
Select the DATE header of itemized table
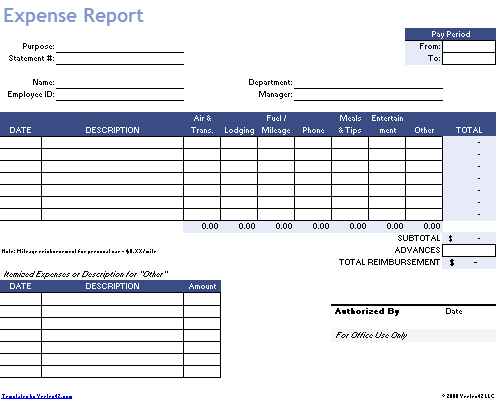(20, 286)
